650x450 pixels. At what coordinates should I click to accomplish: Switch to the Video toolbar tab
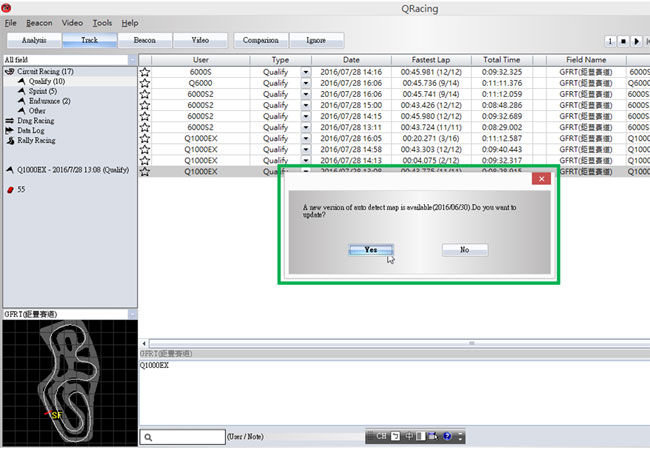tap(200, 40)
